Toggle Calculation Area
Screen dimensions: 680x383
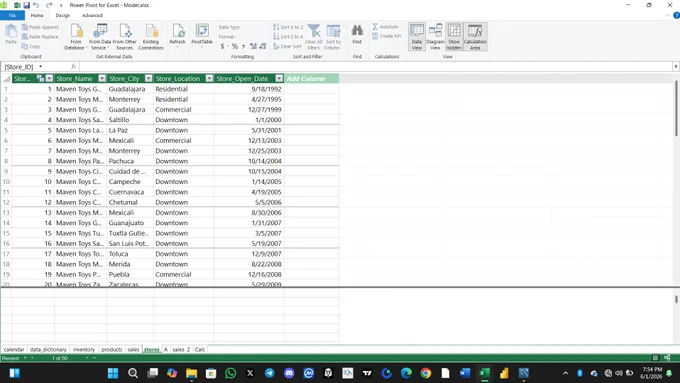[475, 37]
